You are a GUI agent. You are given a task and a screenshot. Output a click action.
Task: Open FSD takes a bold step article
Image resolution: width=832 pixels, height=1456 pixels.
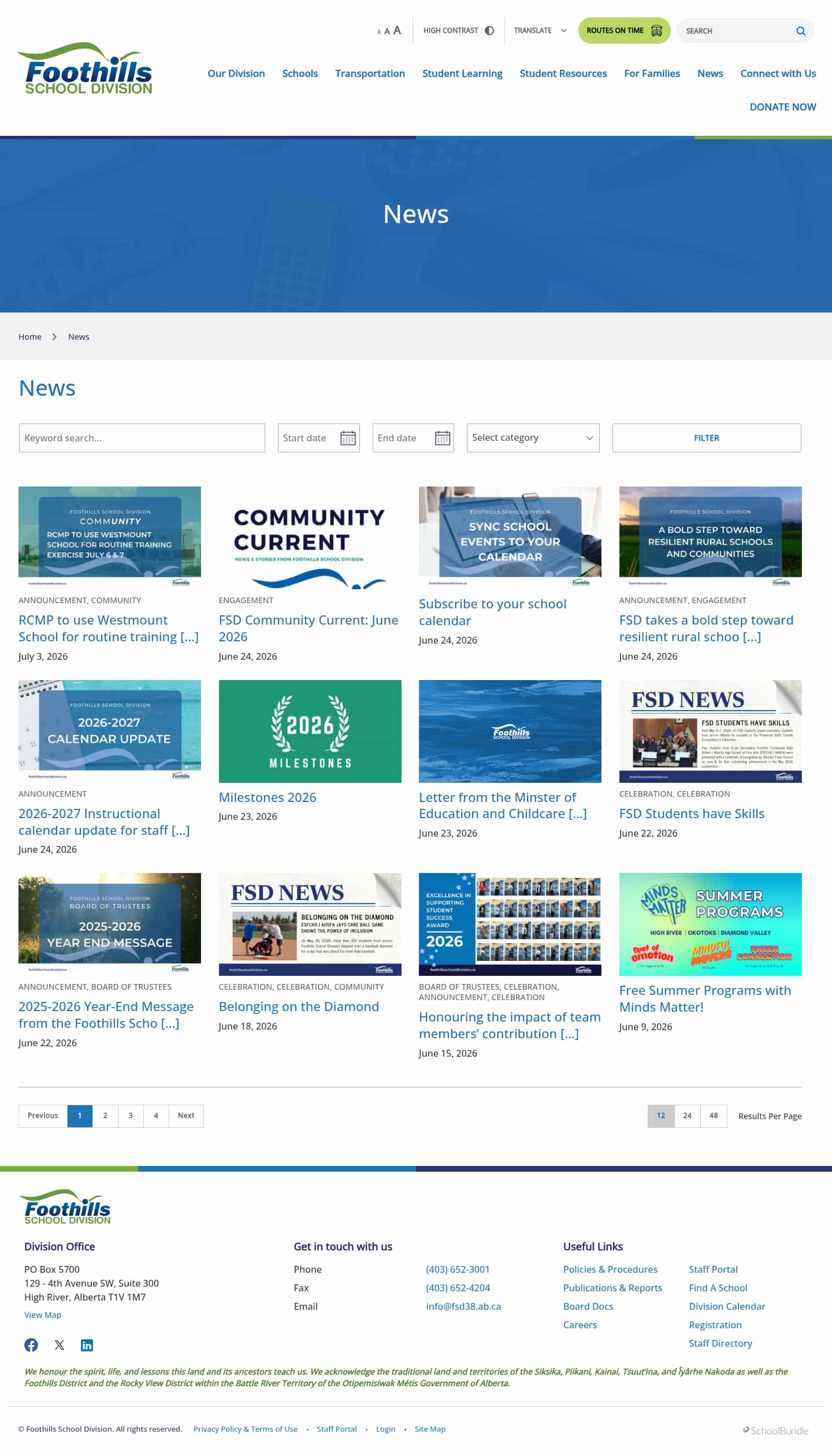706,628
